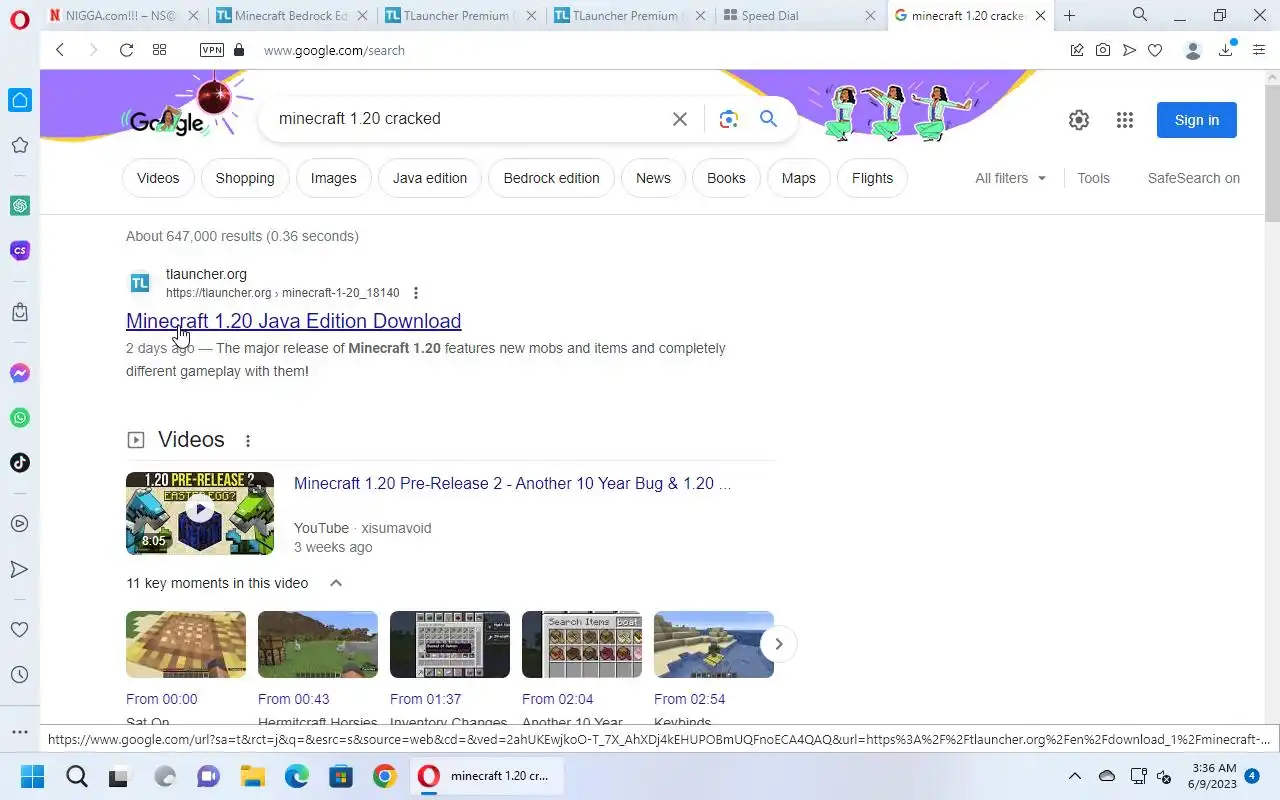Open ChatSonic in the Opera sidebar
Screen dimensions: 1280x800
pos(19,250)
